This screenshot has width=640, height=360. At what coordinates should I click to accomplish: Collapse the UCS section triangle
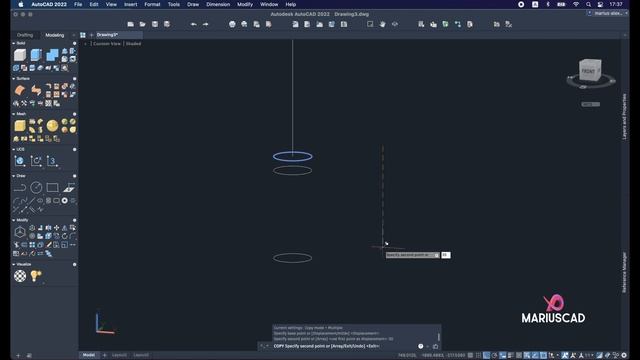tap(13, 150)
